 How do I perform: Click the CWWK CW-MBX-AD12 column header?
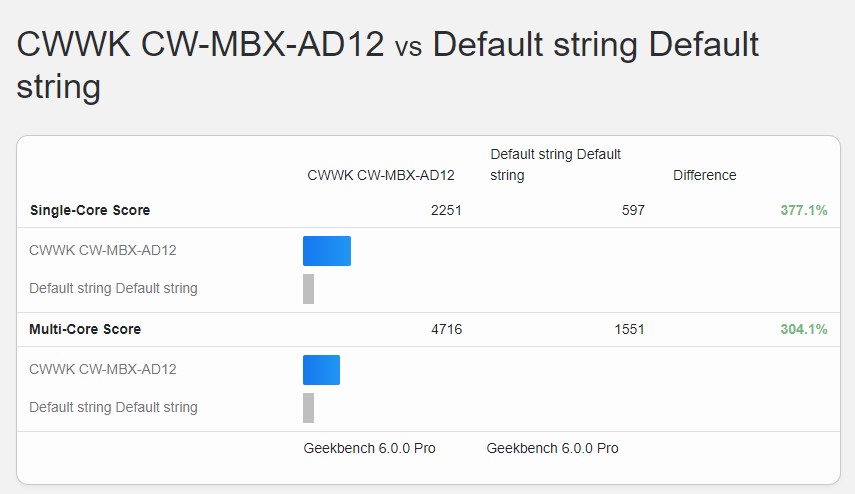coord(381,175)
